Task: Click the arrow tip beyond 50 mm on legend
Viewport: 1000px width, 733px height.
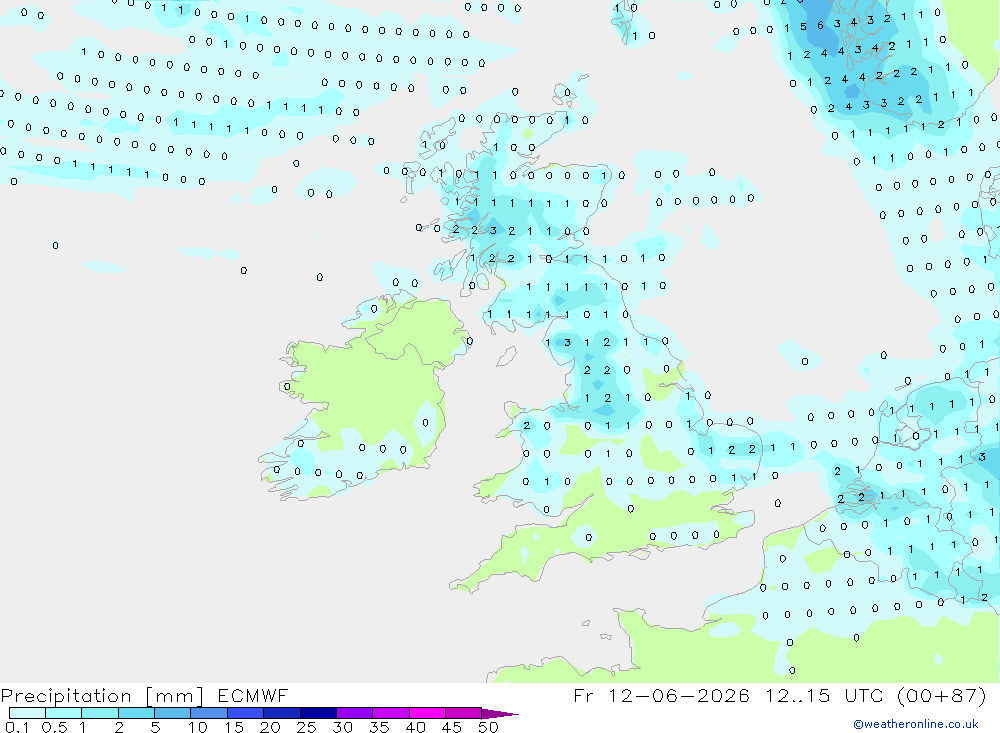Action: click(501, 713)
